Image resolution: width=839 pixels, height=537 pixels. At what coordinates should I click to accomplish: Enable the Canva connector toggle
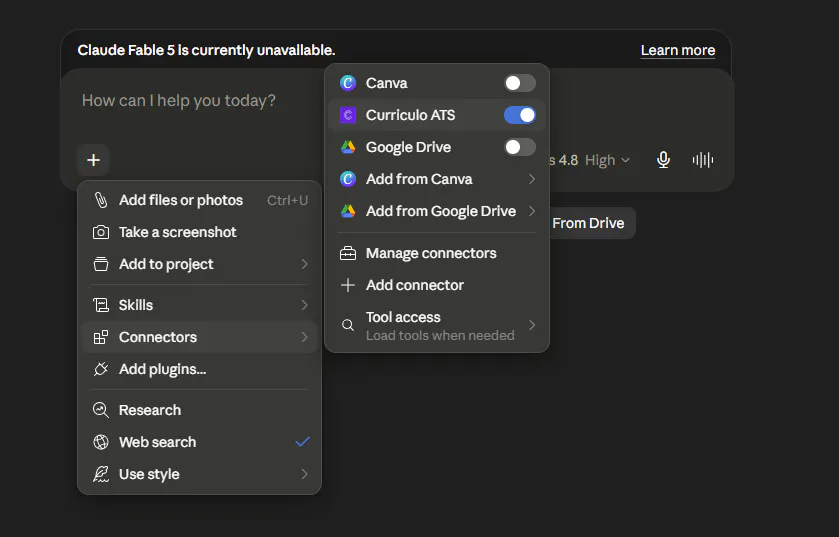pyautogui.click(x=520, y=83)
